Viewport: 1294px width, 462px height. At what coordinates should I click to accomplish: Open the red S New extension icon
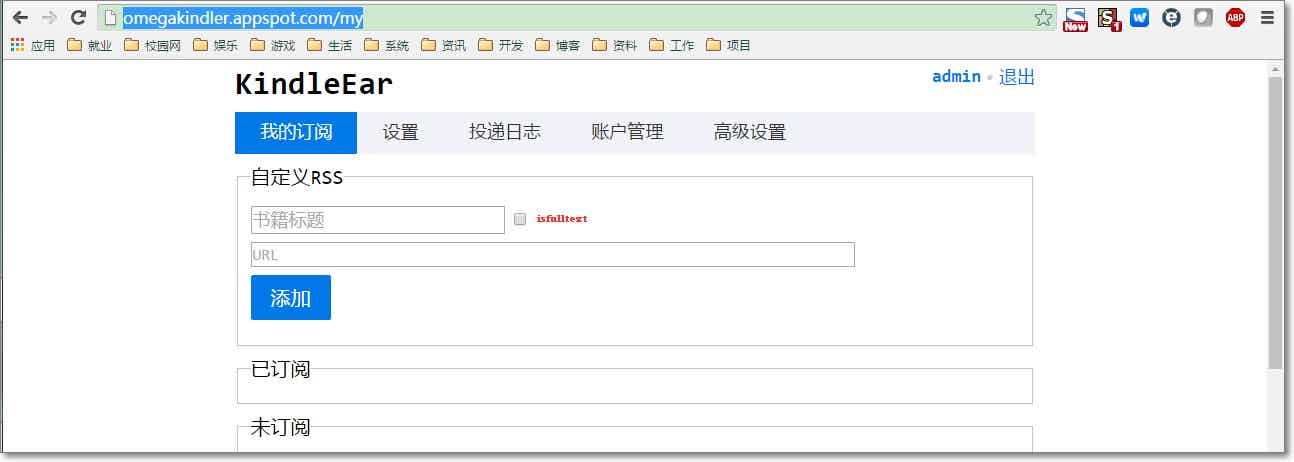[x=1075, y=18]
